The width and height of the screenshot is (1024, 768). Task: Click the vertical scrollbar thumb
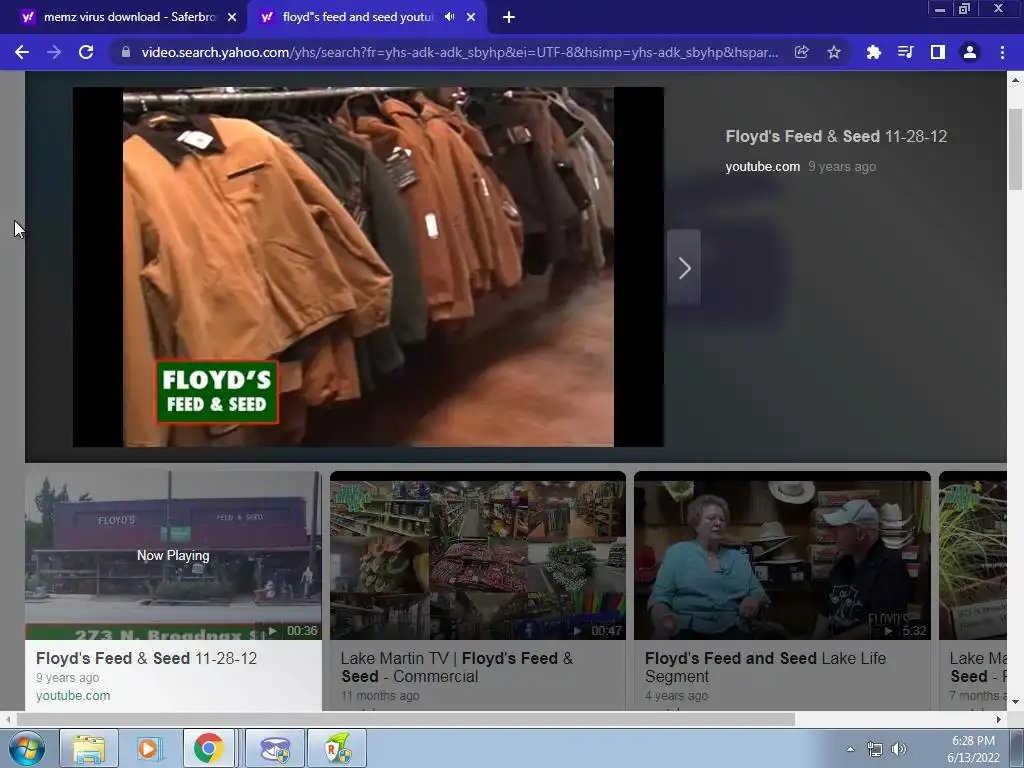coord(1016,150)
